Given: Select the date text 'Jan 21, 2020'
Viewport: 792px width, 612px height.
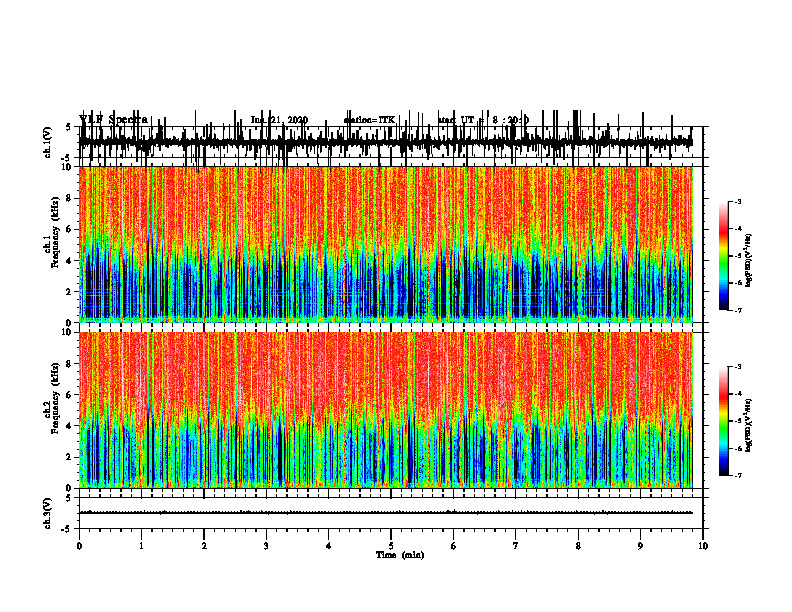Looking at the screenshot, I should [279, 120].
